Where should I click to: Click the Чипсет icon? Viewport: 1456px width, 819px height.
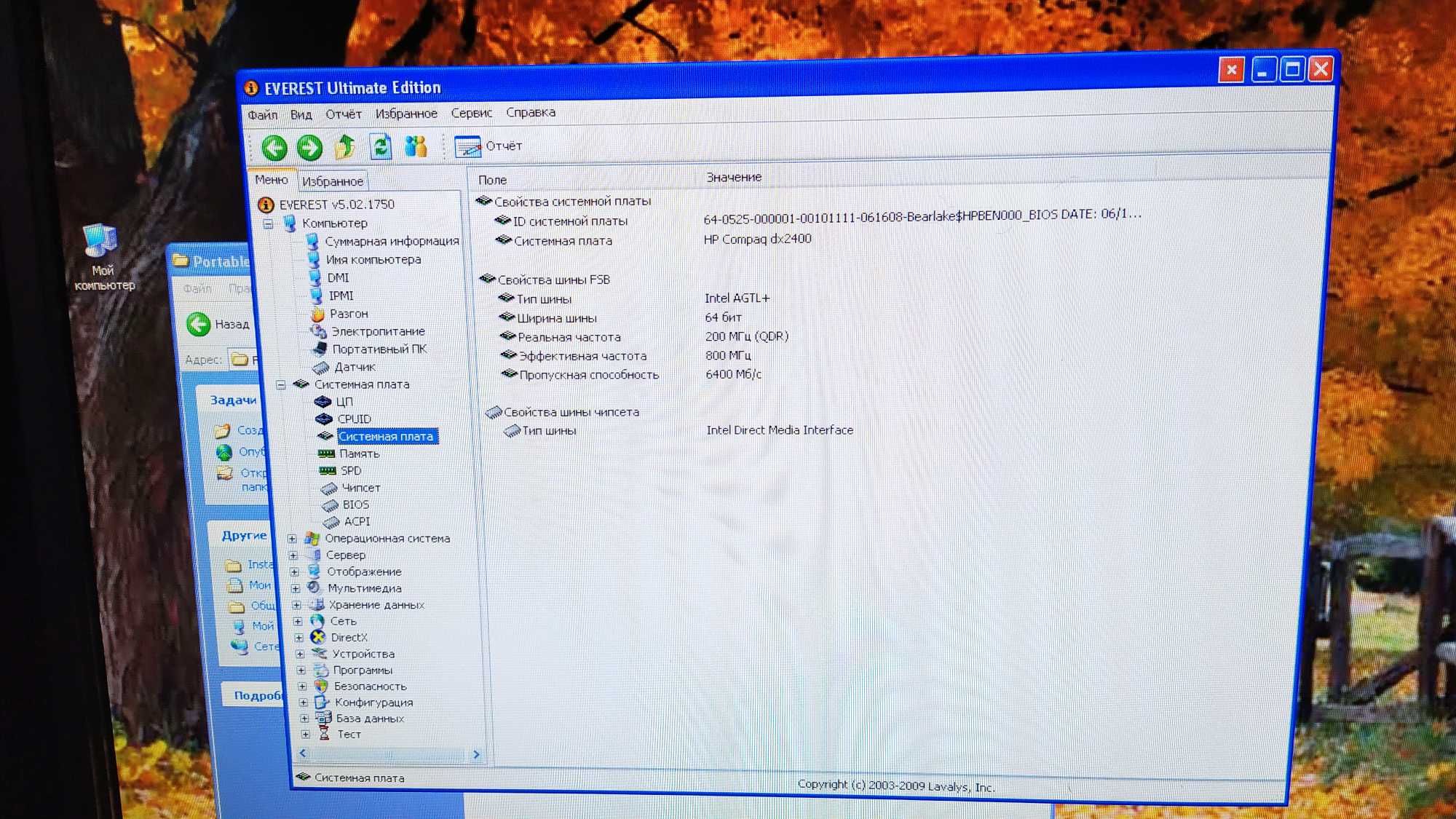[x=329, y=488]
